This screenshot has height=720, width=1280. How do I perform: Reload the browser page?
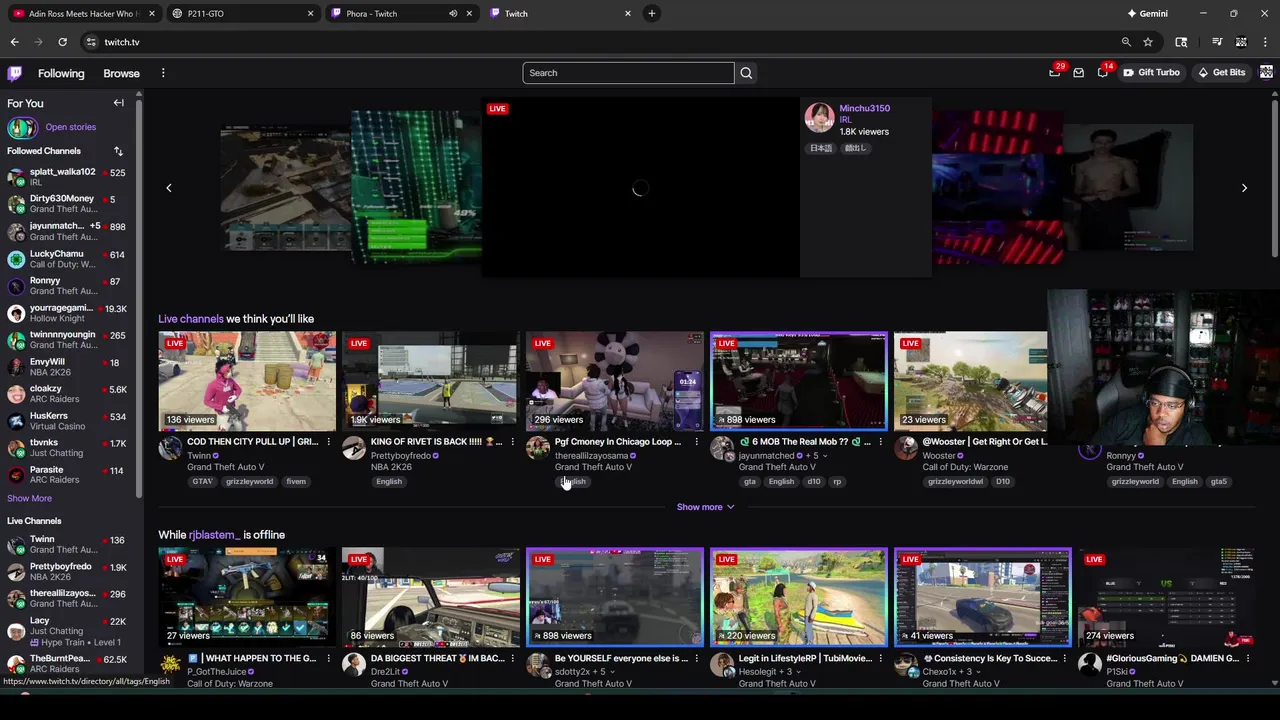point(62,42)
